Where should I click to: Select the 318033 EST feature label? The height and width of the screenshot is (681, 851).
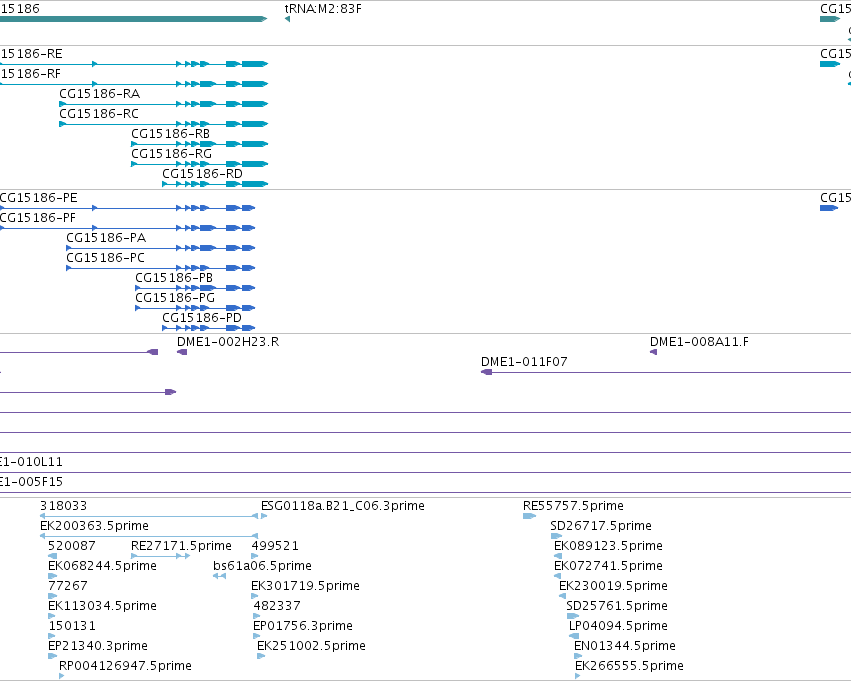click(x=63, y=506)
